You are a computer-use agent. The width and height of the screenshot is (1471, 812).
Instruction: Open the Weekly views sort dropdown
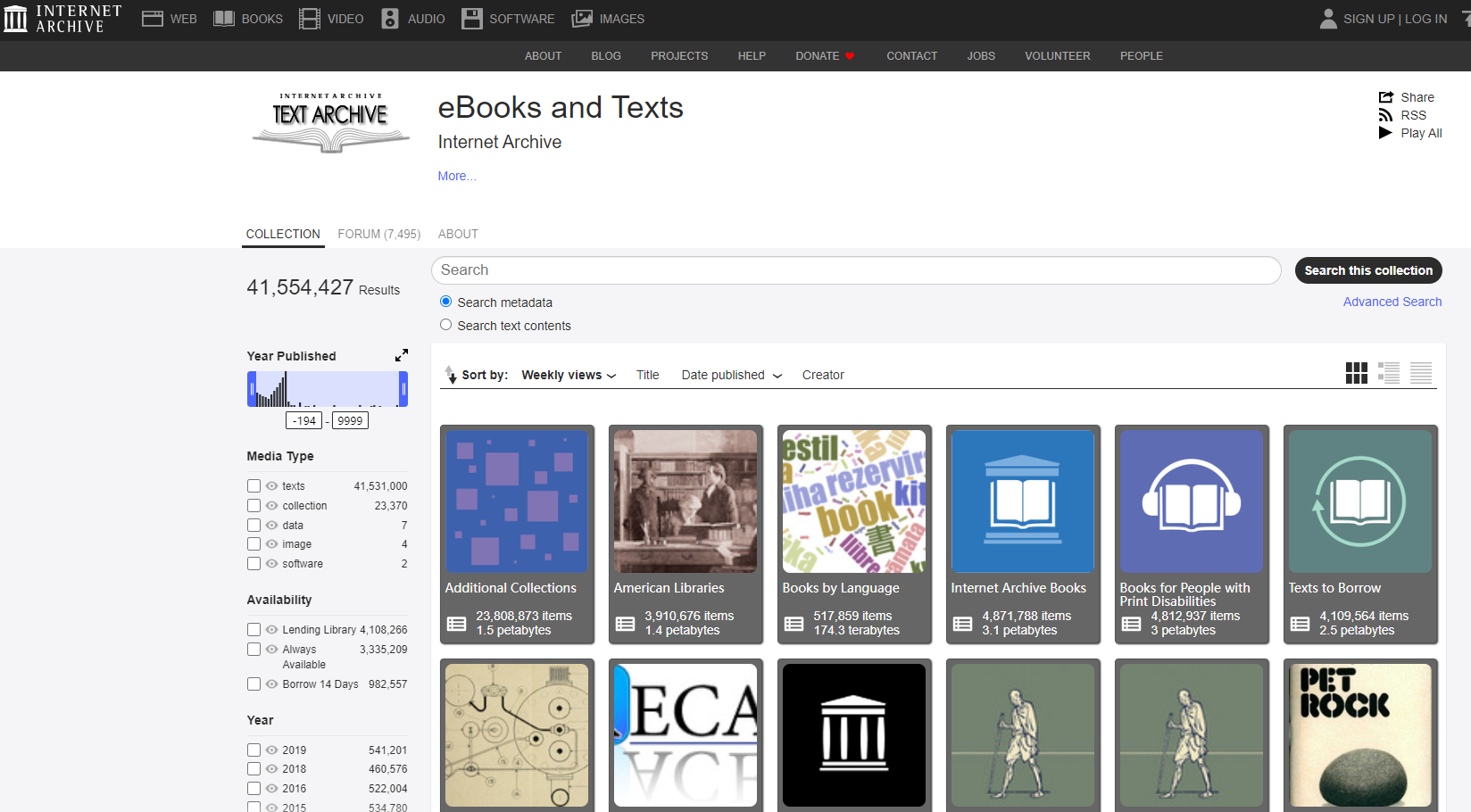[x=569, y=375]
